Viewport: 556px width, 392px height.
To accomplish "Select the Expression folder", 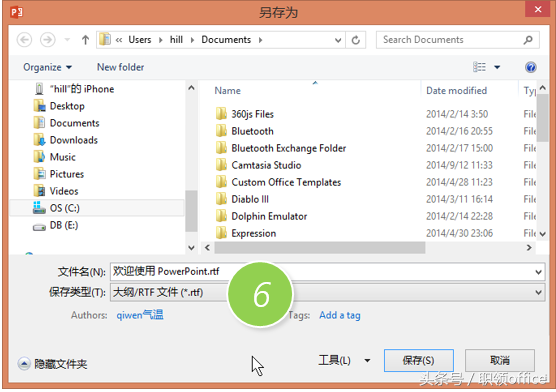I will point(254,233).
